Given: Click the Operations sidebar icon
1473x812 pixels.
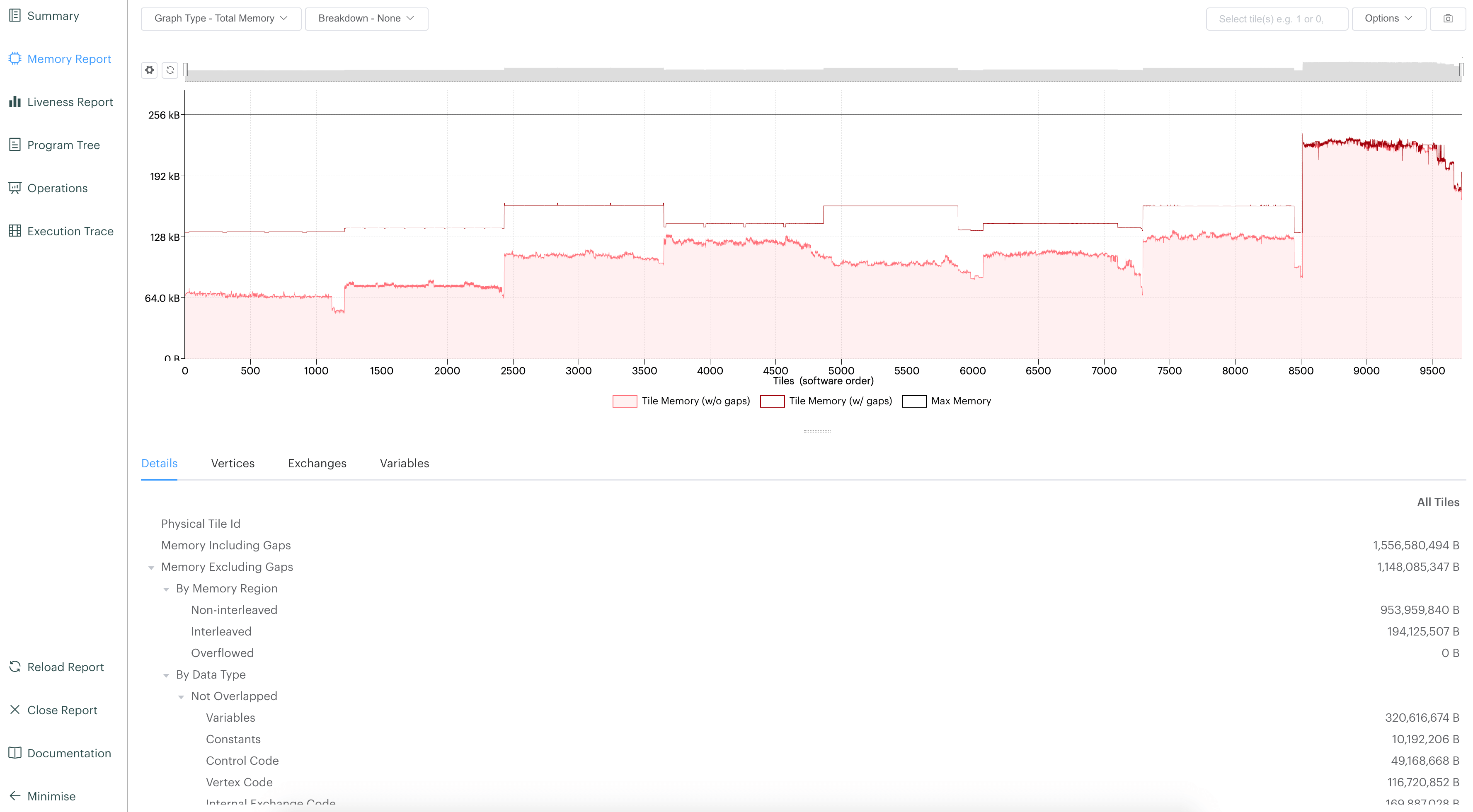Looking at the screenshot, I should point(15,188).
